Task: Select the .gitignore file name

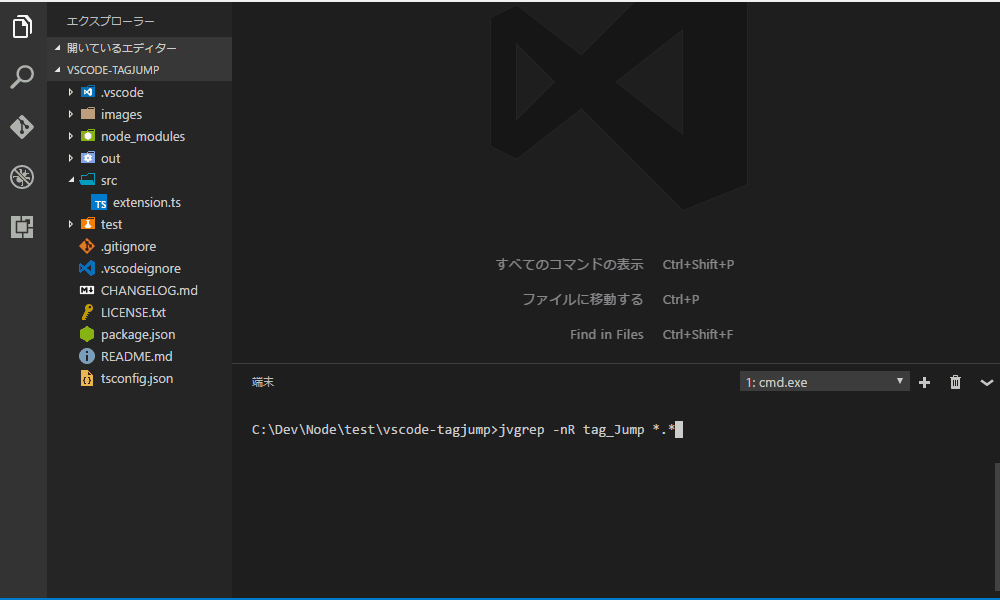Action: [x=128, y=246]
